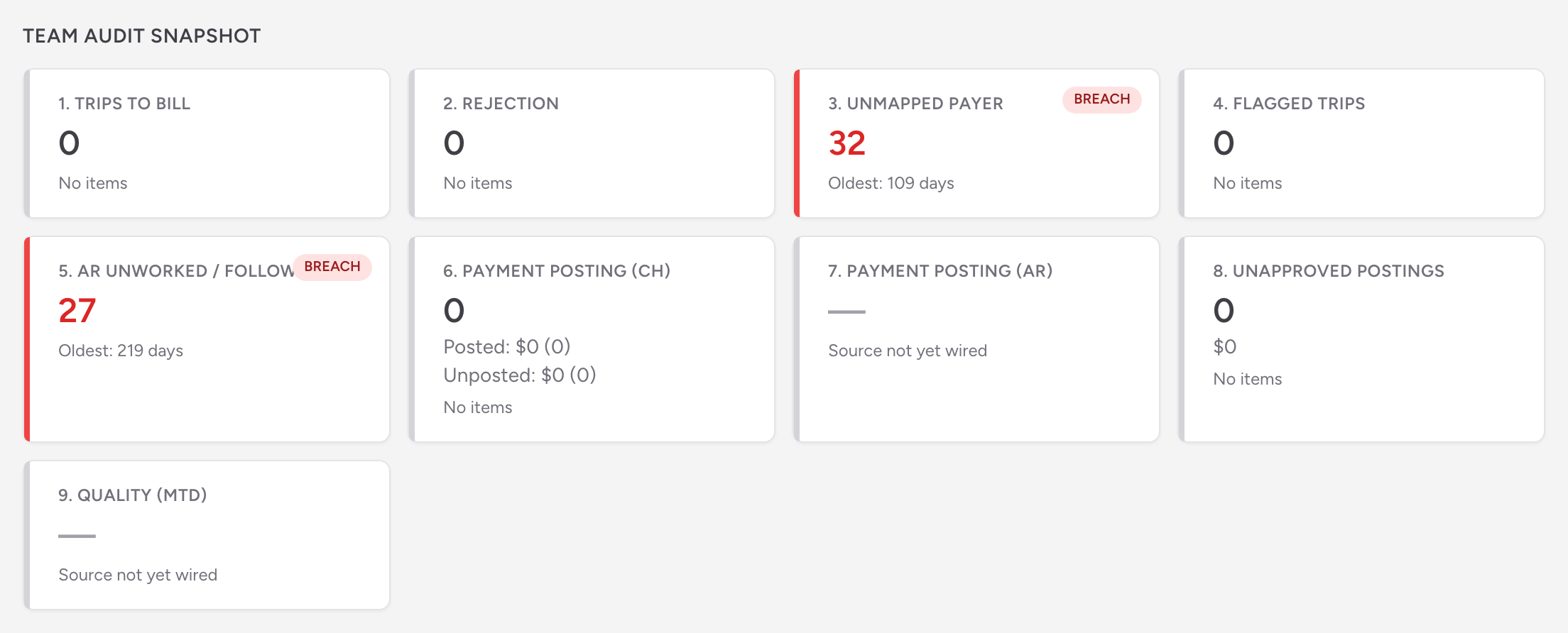Click the "9. QUALITY (MTD)" card title

pyautogui.click(x=133, y=495)
